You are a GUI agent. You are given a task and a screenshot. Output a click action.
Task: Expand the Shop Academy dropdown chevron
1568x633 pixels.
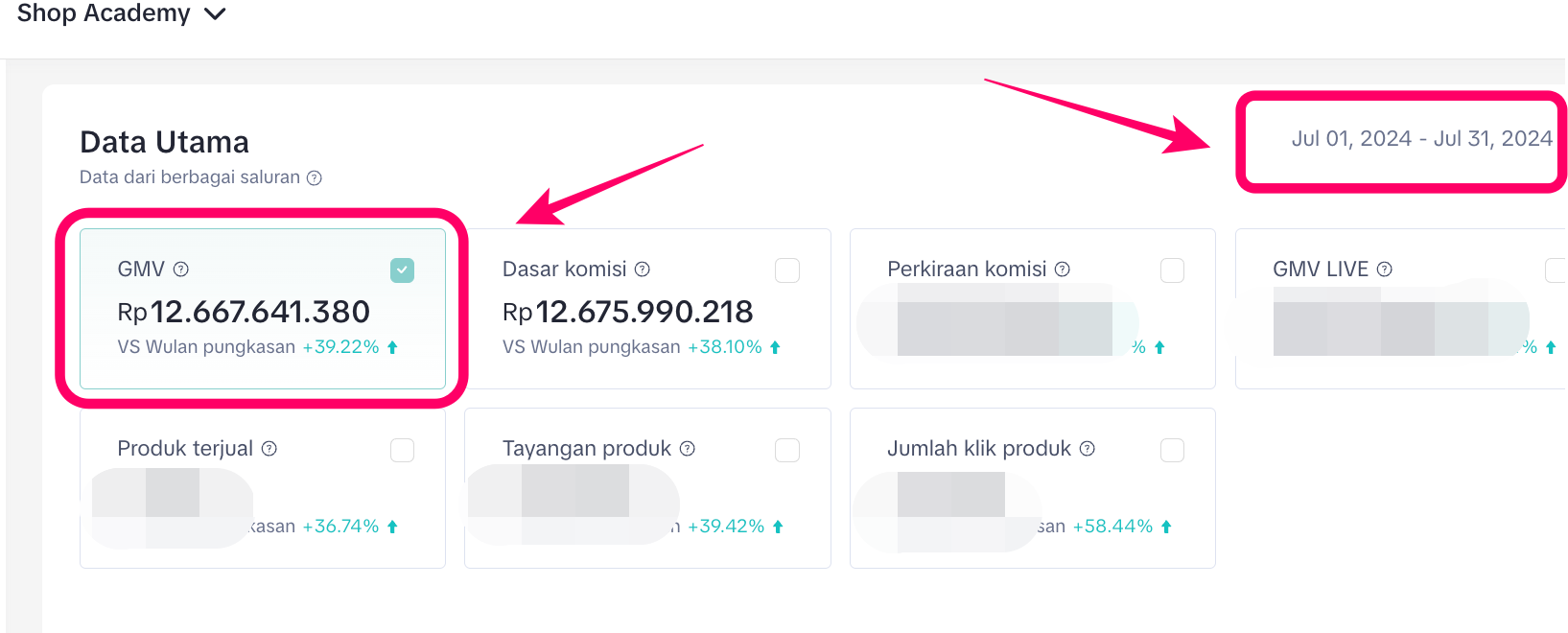click(x=216, y=14)
